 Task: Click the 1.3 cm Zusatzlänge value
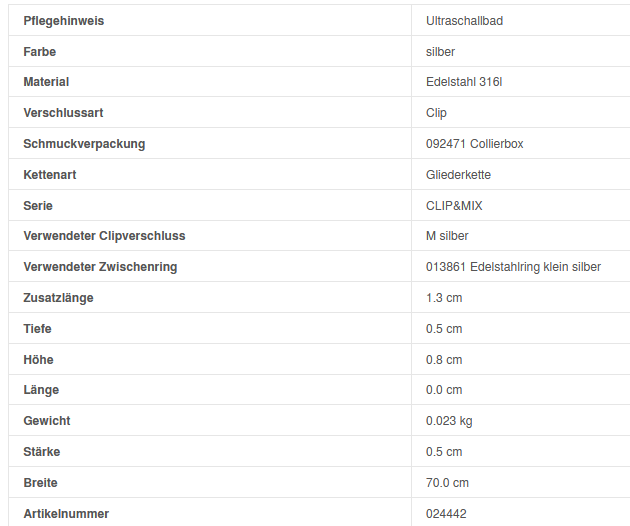[x=444, y=298]
